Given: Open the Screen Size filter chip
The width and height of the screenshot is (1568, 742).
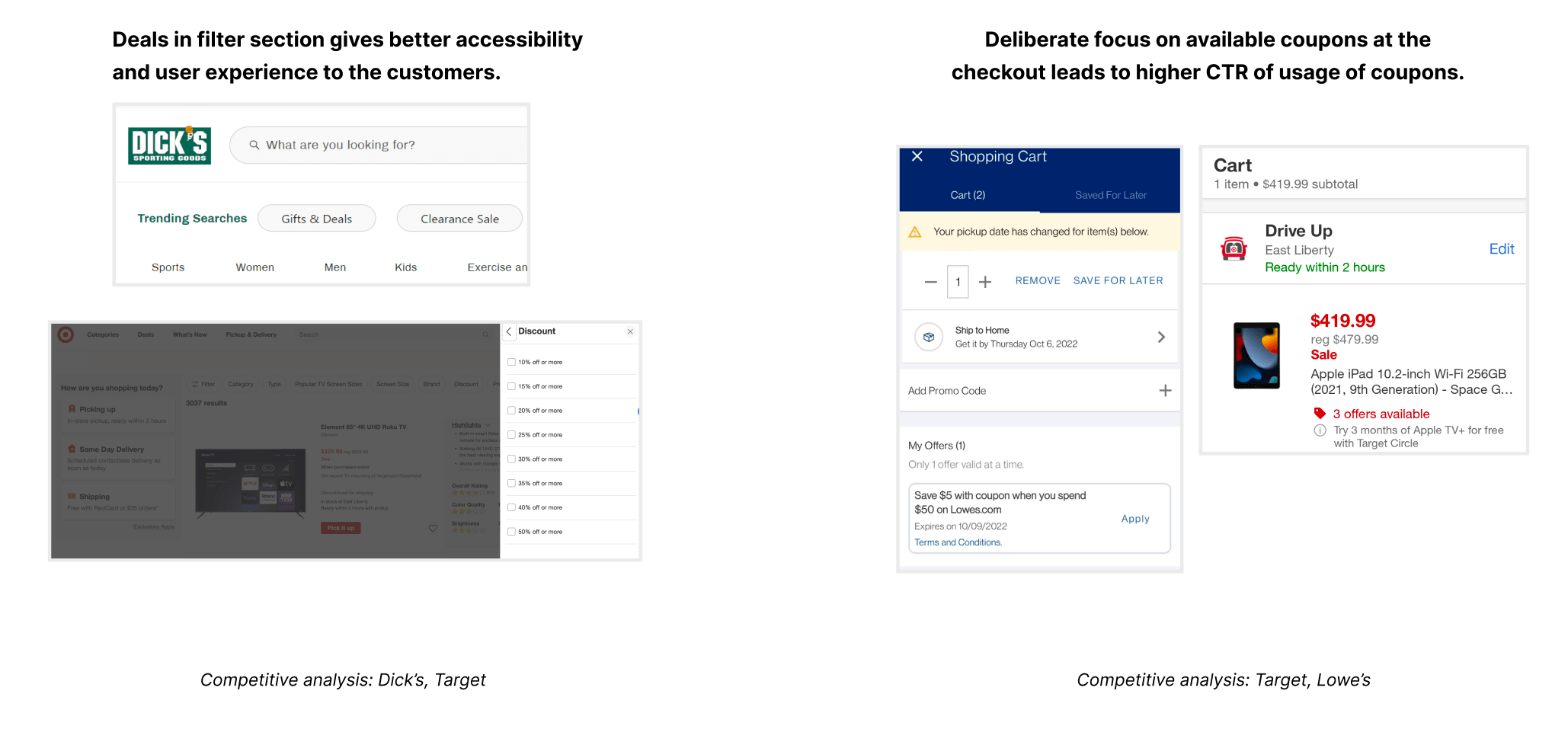Looking at the screenshot, I should pos(392,384).
